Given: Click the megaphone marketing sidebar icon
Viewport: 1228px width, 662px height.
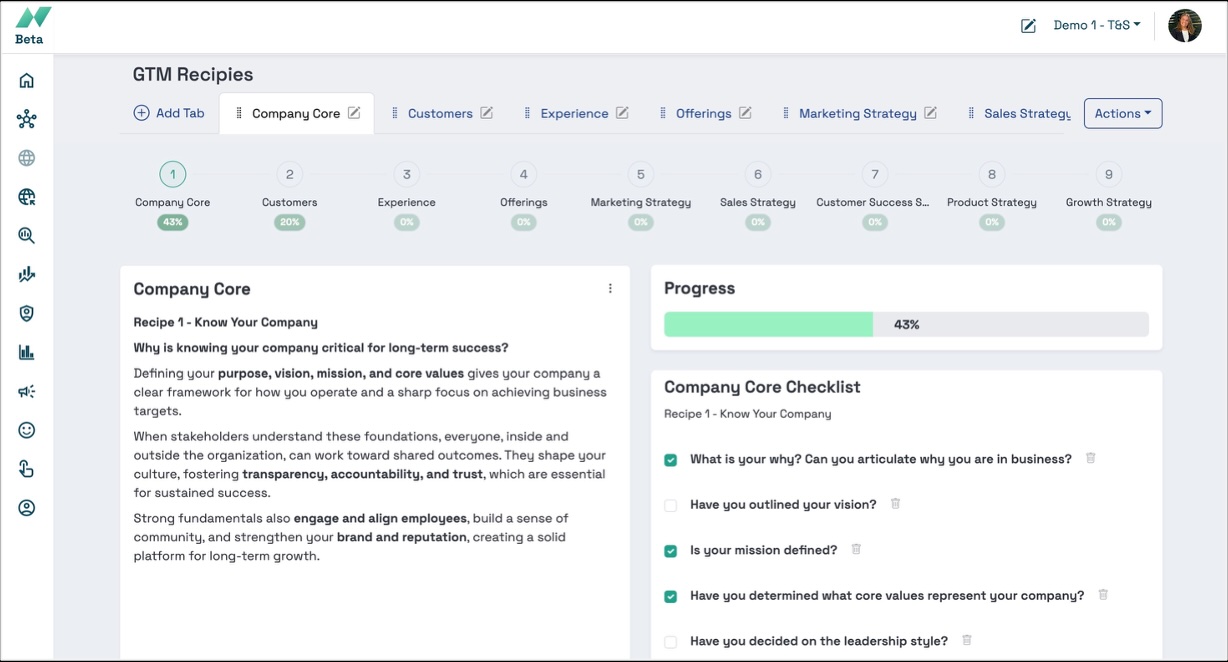Looking at the screenshot, I should pos(27,392).
